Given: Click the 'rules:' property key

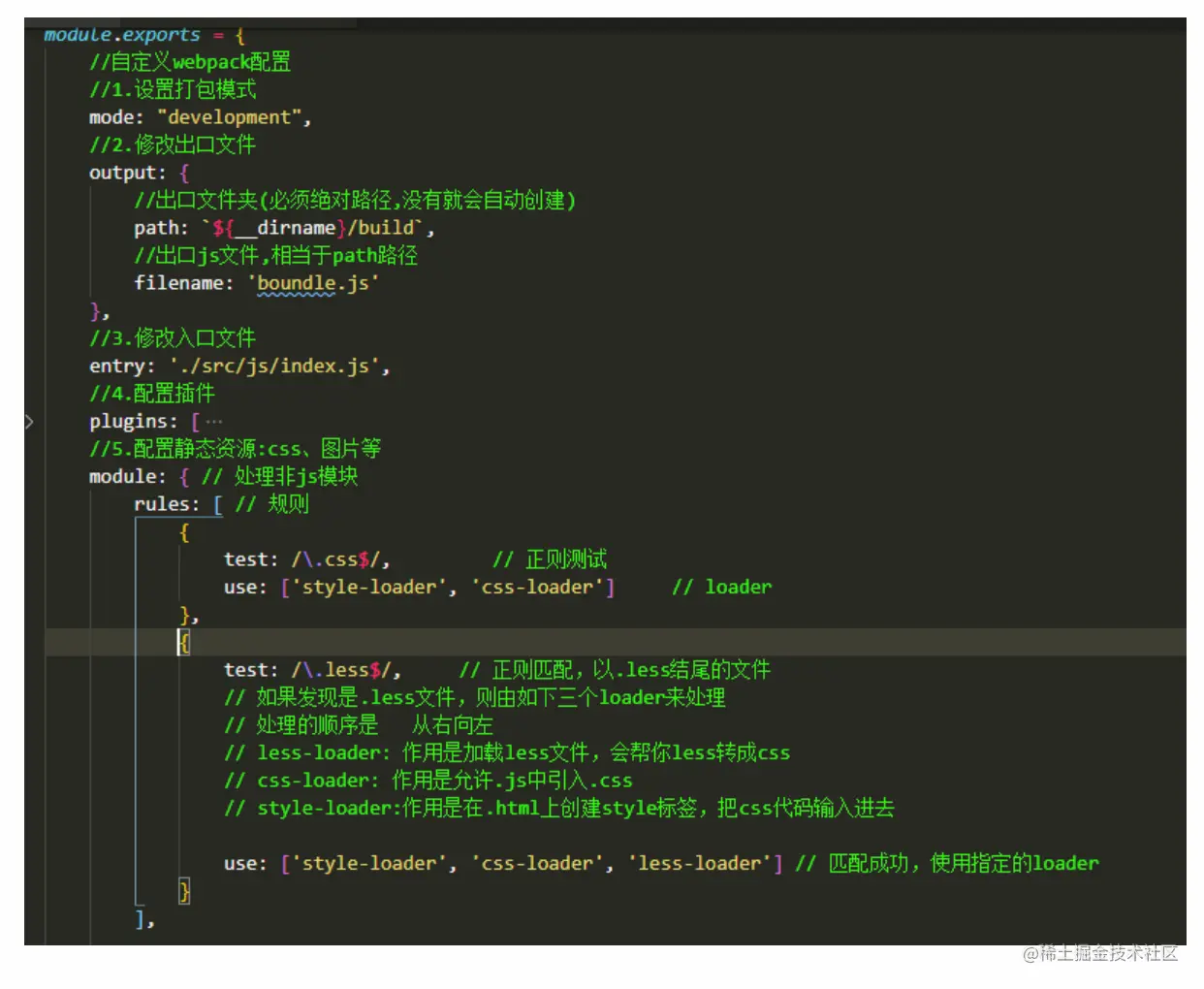Looking at the screenshot, I should (x=167, y=504).
